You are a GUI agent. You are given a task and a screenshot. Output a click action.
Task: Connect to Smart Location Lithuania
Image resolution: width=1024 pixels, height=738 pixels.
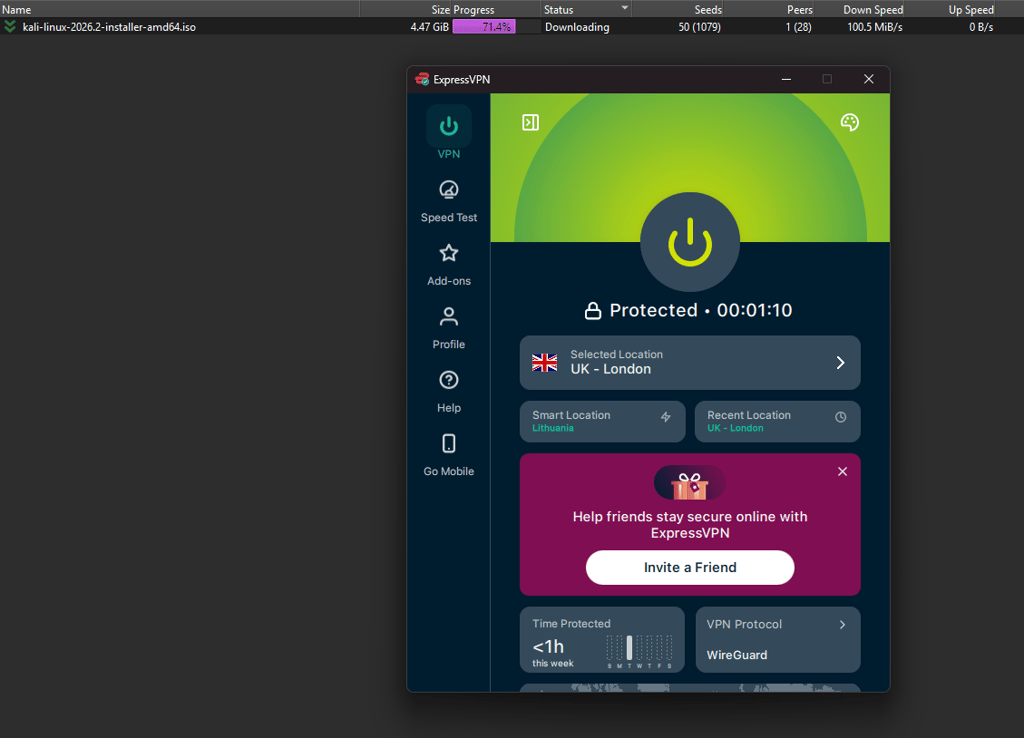pyautogui.click(x=602, y=421)
